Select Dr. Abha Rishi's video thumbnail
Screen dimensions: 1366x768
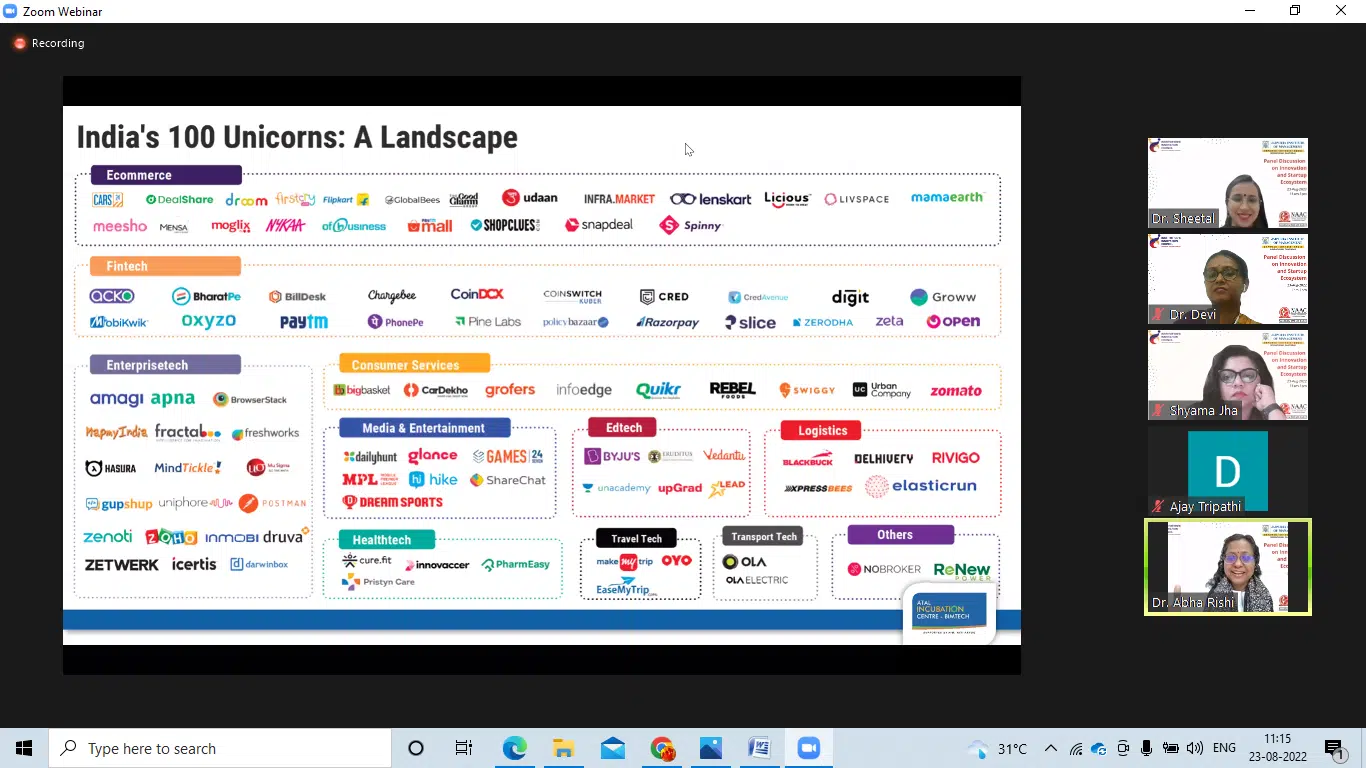(1227, 567)
